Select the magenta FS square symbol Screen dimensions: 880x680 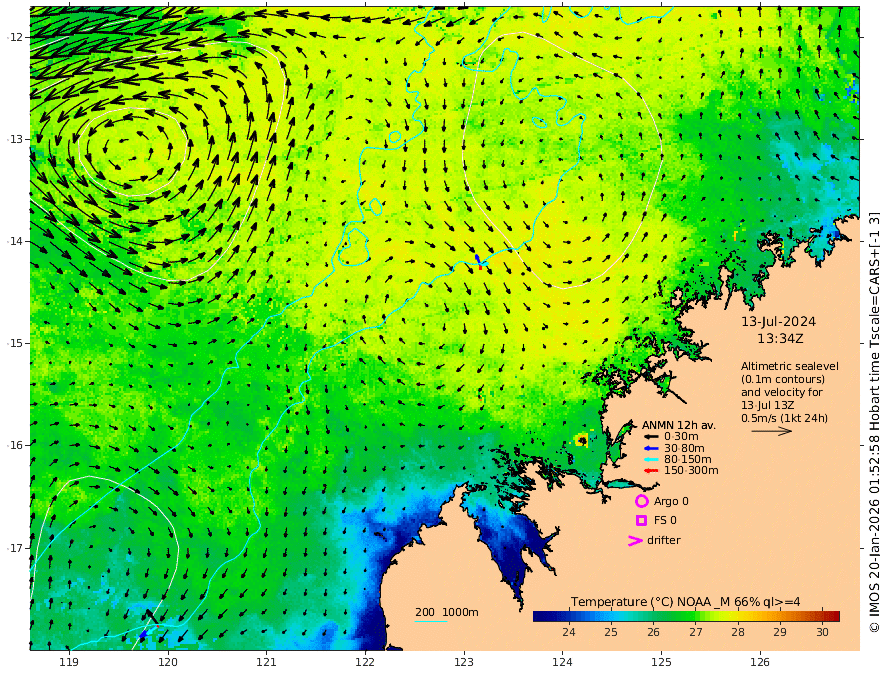coord(641,521)
